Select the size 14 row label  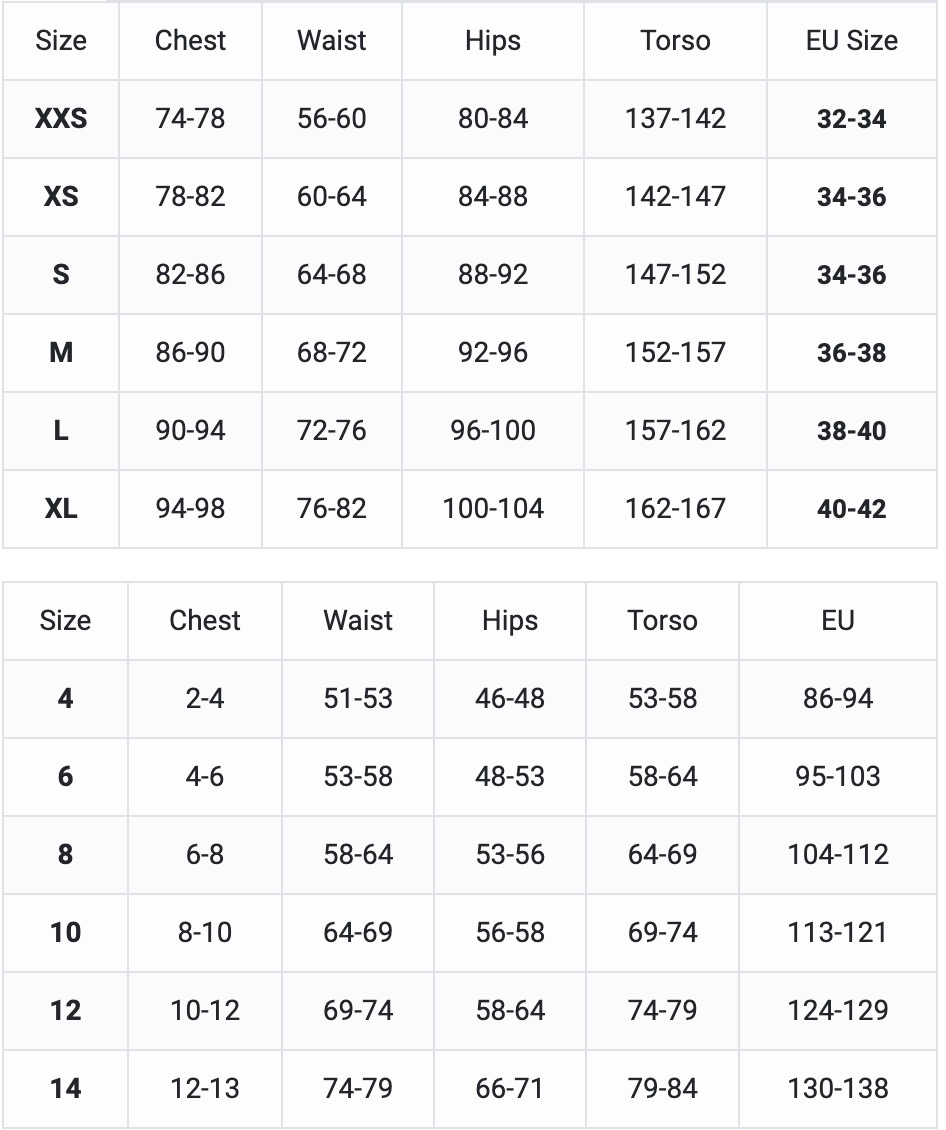click(65, 1088)
